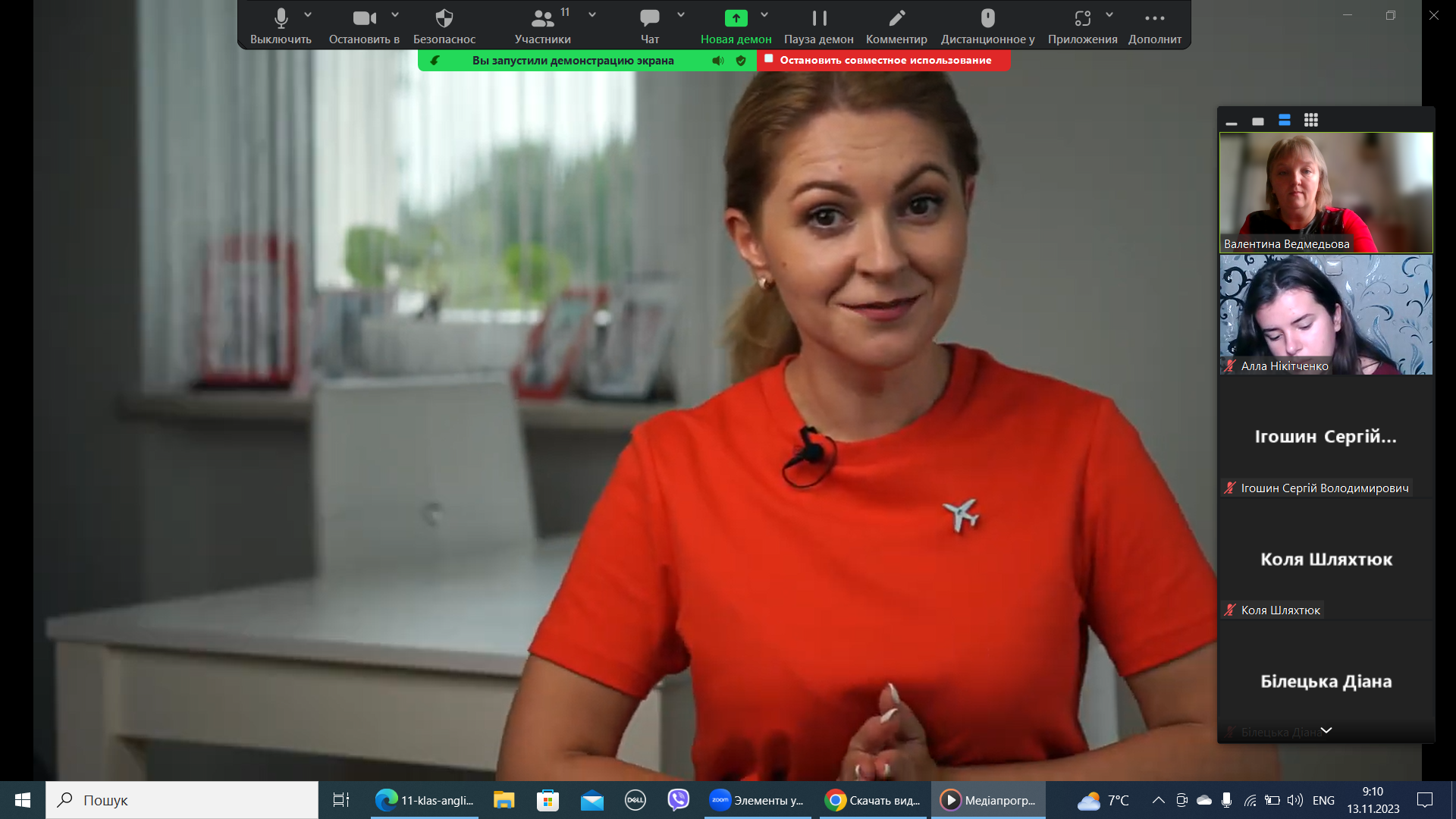
Task: Switch thumbnail panel to grid view
Action: [1311, 120]
